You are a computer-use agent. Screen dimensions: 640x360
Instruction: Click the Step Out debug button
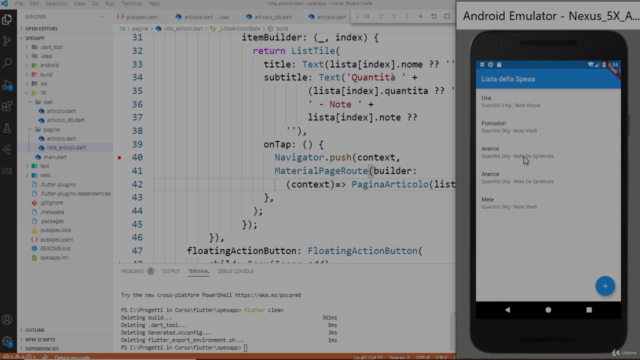point(407,16)
